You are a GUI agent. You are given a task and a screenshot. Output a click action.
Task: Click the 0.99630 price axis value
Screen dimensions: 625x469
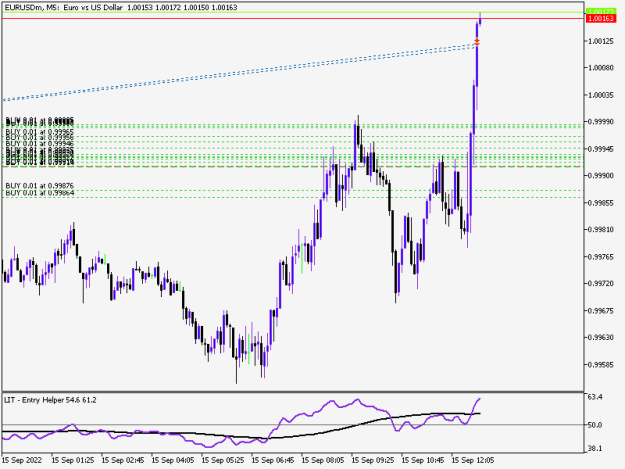pos(601,338)
